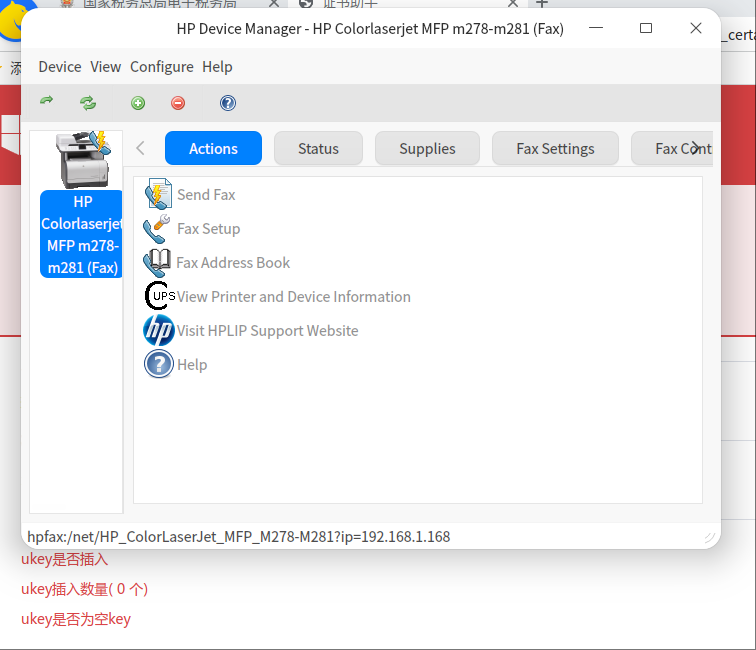756x650 pixels.
Task: Close the 证书助手 browser tab
Action: pyautogui.click(x=513, y=4)
